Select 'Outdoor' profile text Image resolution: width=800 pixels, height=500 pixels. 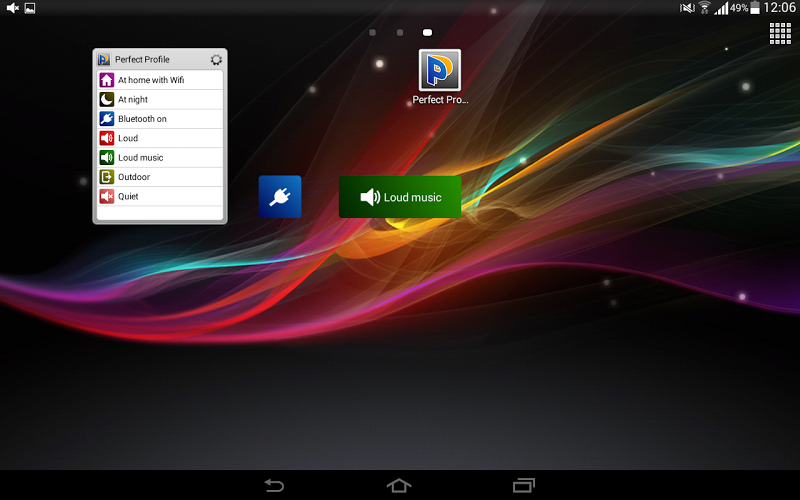(134, 177)
